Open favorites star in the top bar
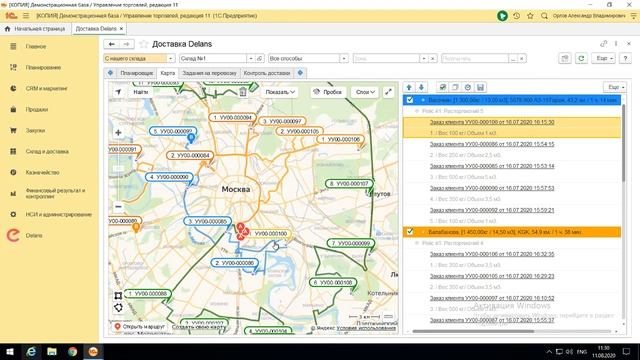The width and height of the screenshot is (640, 360). pos(530,16)
